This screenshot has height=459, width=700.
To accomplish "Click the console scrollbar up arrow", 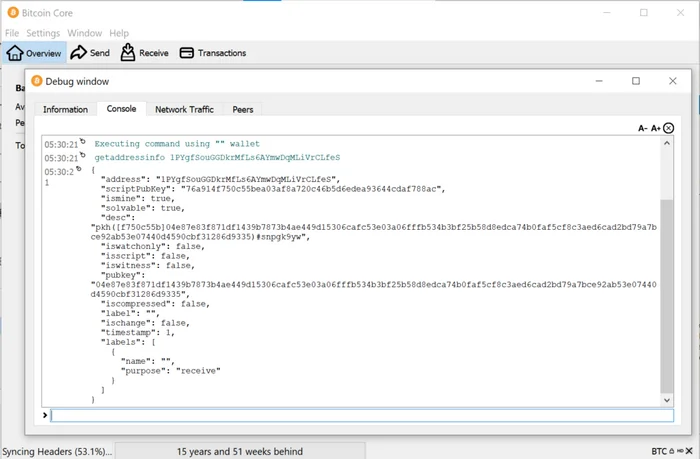I will tap(667, 143).
